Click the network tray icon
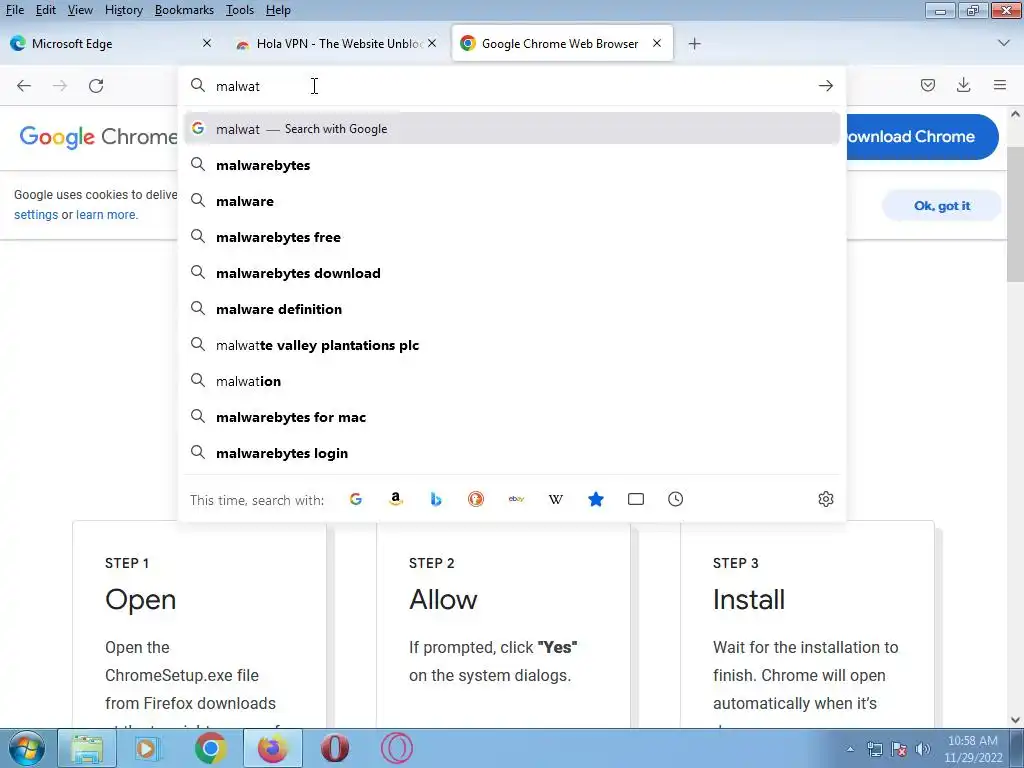Viewport: 1024px width, 768px height. tap(874, 749)
